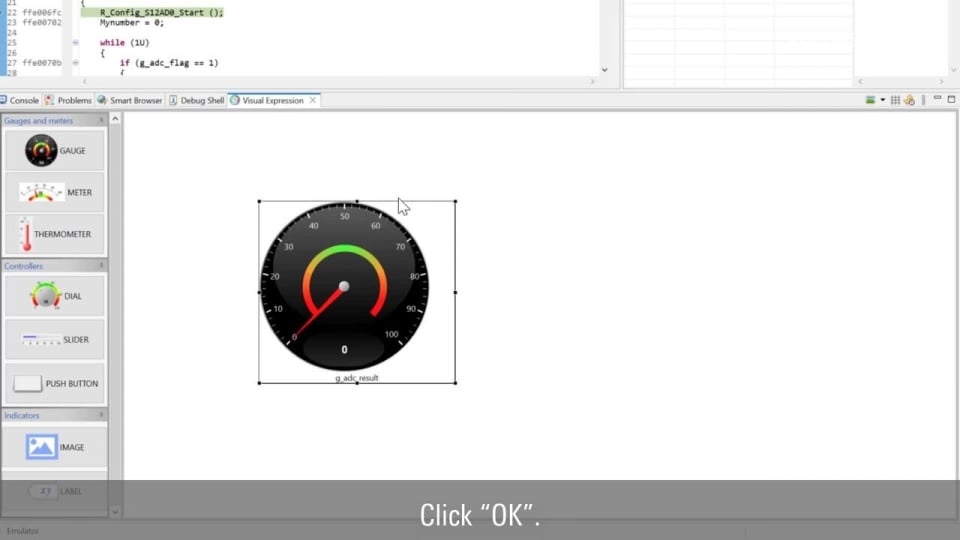Switch to the Console tab
960x540 pixels.
click(20, 100)
